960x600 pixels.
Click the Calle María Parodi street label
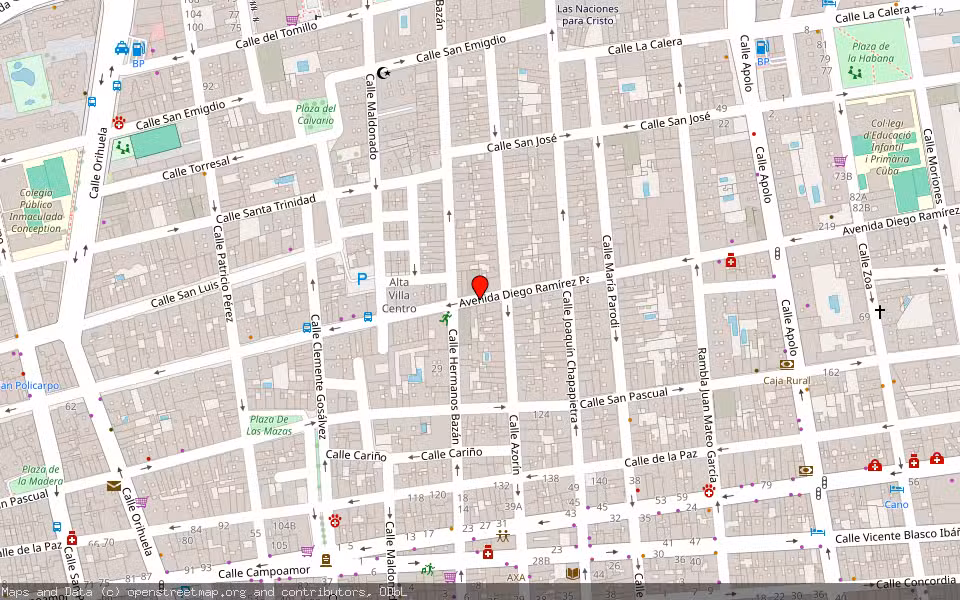[611, 281]
